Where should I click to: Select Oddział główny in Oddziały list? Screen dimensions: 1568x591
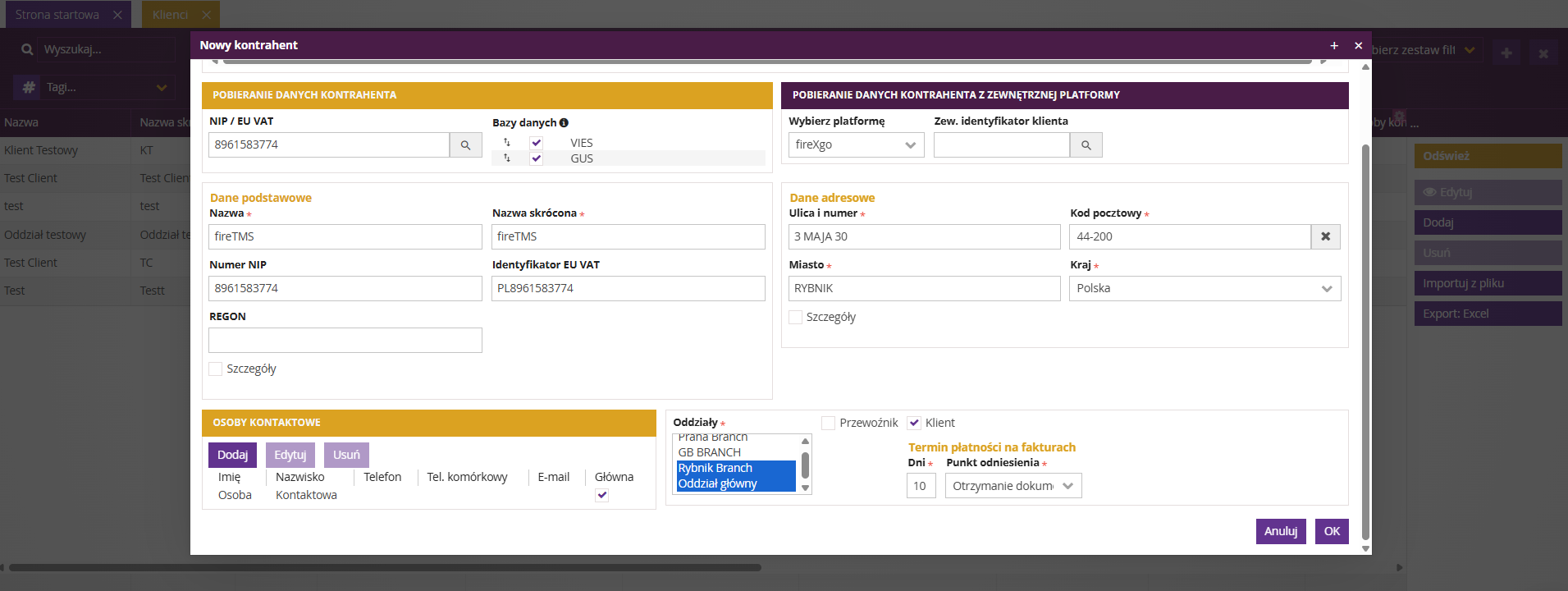click(x=736, y=483)
